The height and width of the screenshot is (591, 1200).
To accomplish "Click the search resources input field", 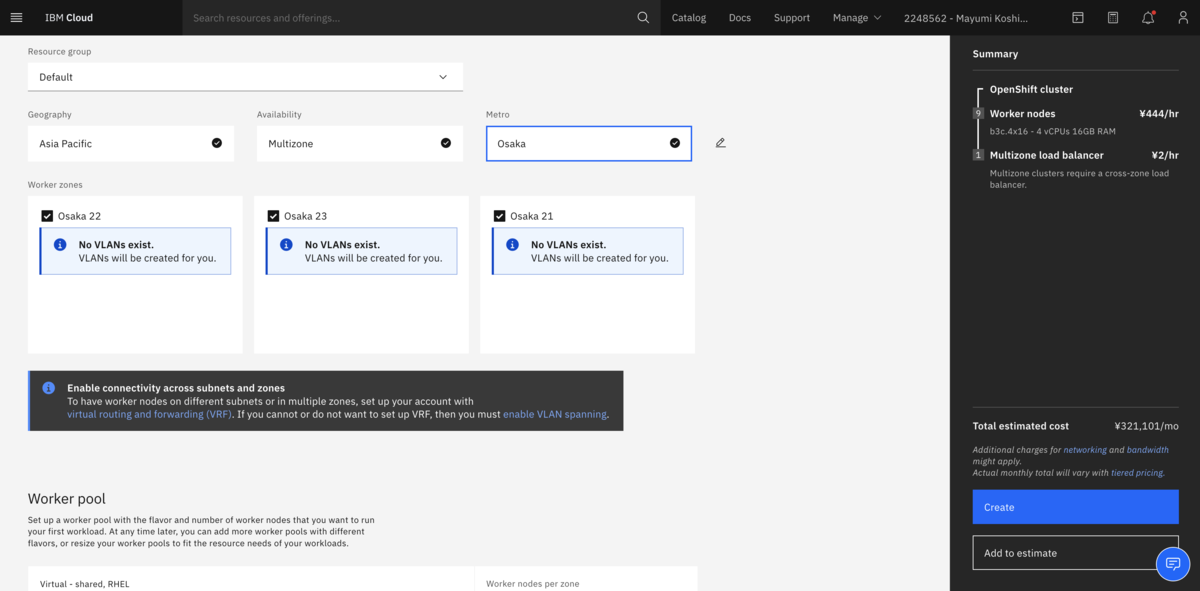I will tap(400, 17).
